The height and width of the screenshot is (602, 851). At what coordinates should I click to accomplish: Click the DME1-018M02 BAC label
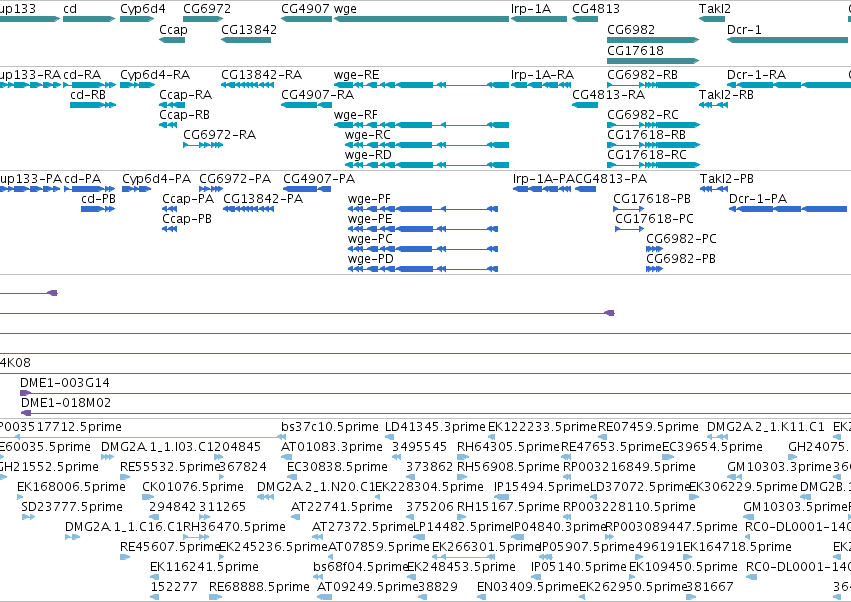66,403
